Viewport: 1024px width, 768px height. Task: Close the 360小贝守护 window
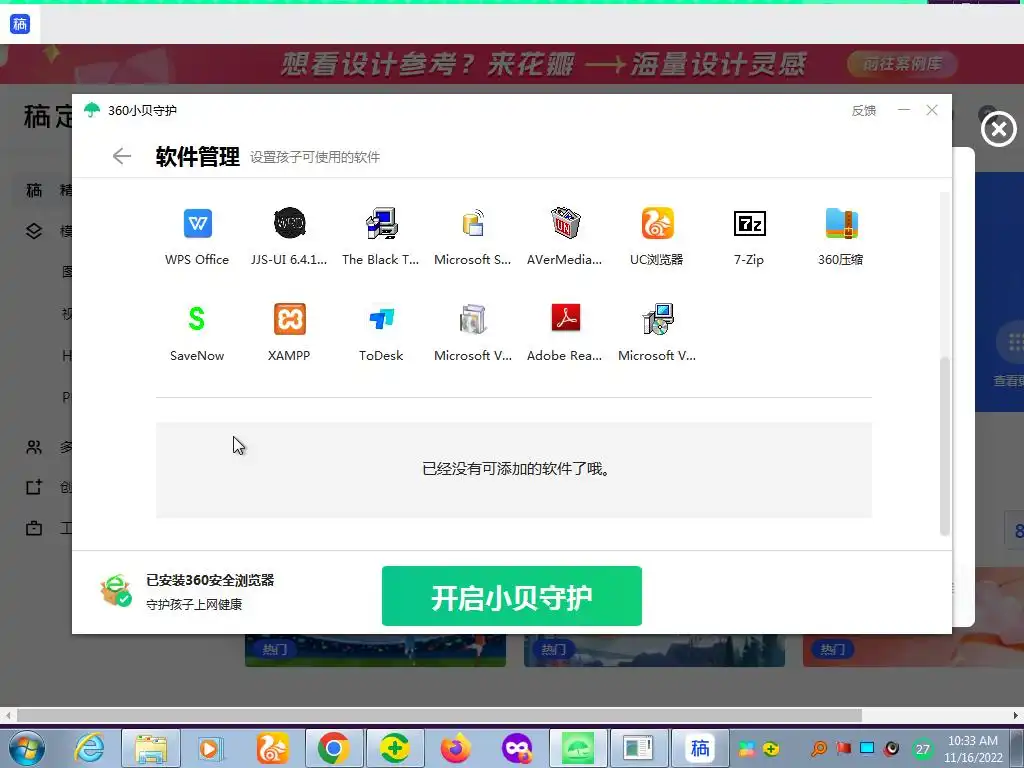coord(932,110)
